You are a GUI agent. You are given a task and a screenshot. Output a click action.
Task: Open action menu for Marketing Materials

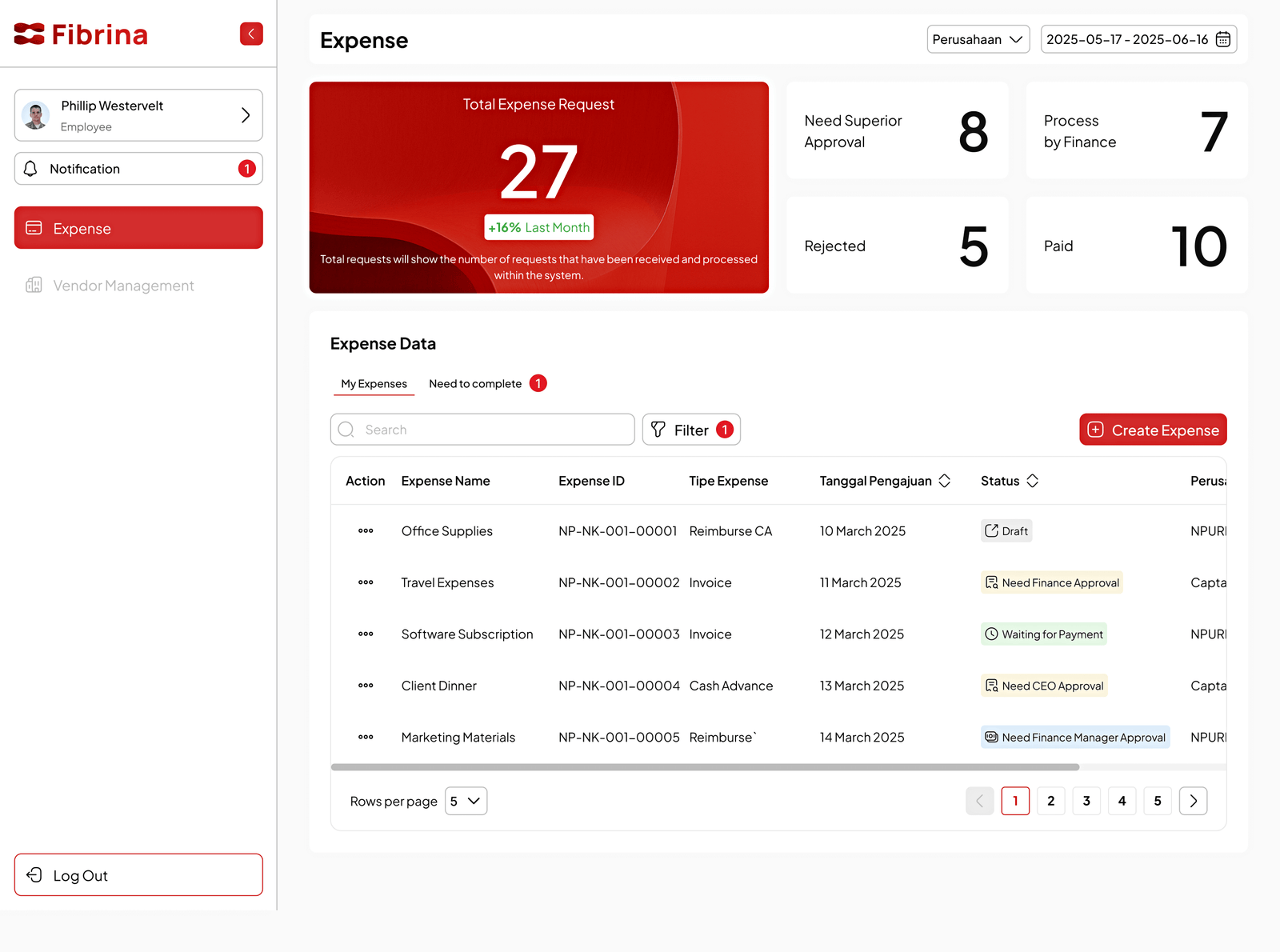click(366, 738)
